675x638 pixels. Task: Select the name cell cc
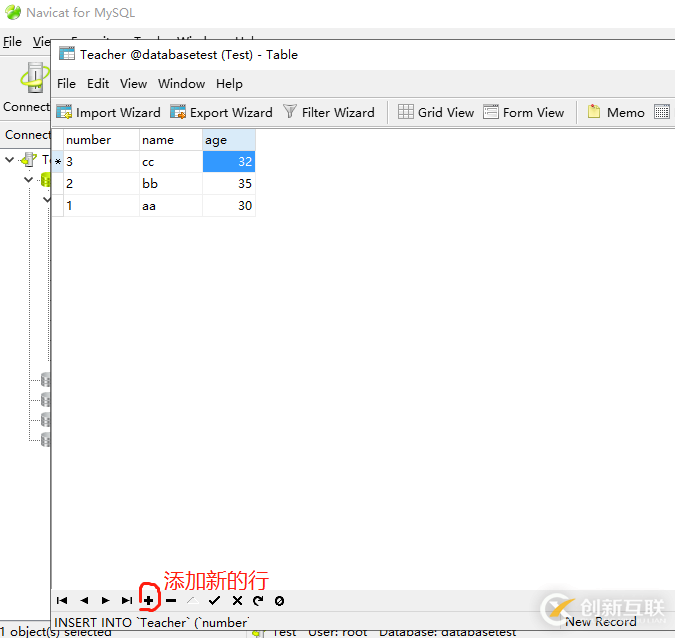tap(171, 162)
